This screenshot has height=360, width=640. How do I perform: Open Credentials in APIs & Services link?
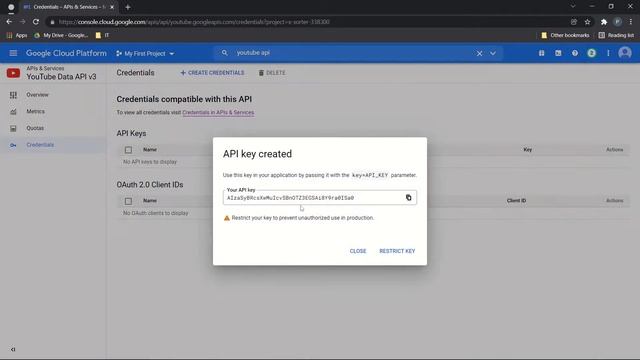click(x=218, y=112)
